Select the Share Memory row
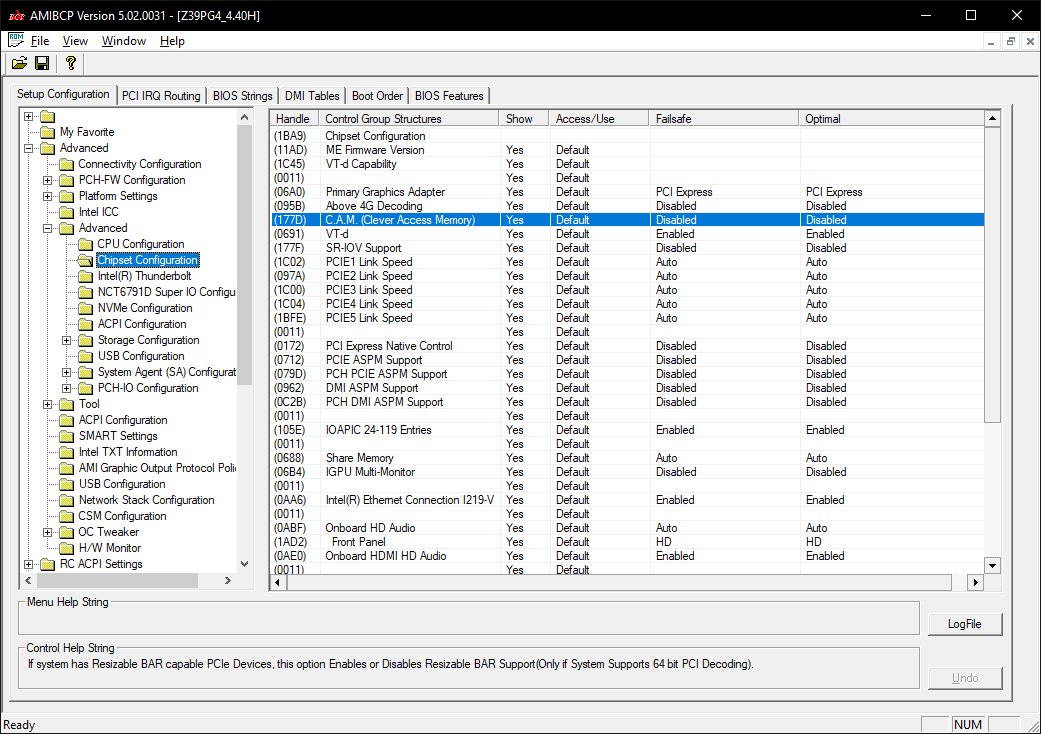The width and height of the screenshot is (1041, 734). point(627,458)
